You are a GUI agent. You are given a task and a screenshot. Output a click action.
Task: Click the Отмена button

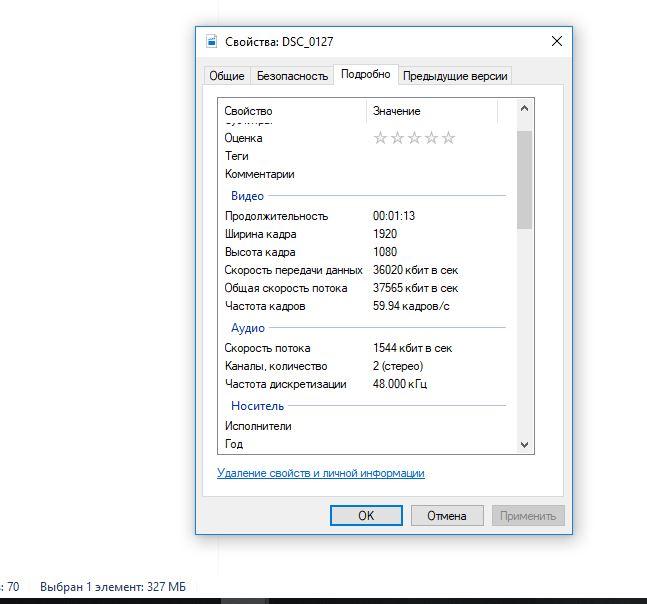click(447, 516)
